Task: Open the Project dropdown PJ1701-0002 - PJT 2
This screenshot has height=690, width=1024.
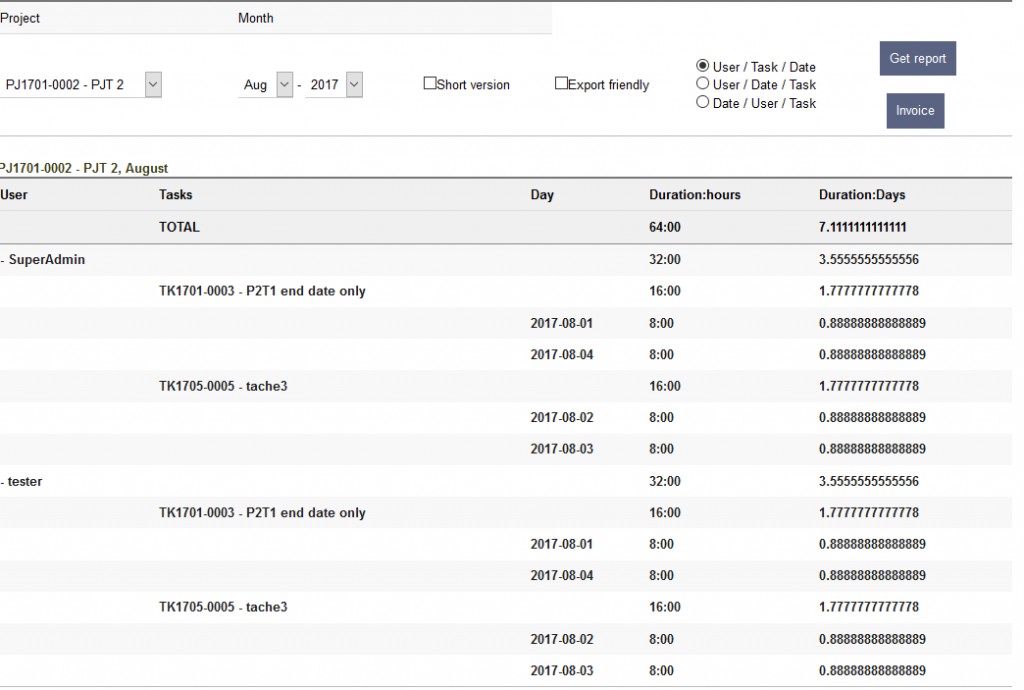Action: click(x=82, y=85)
